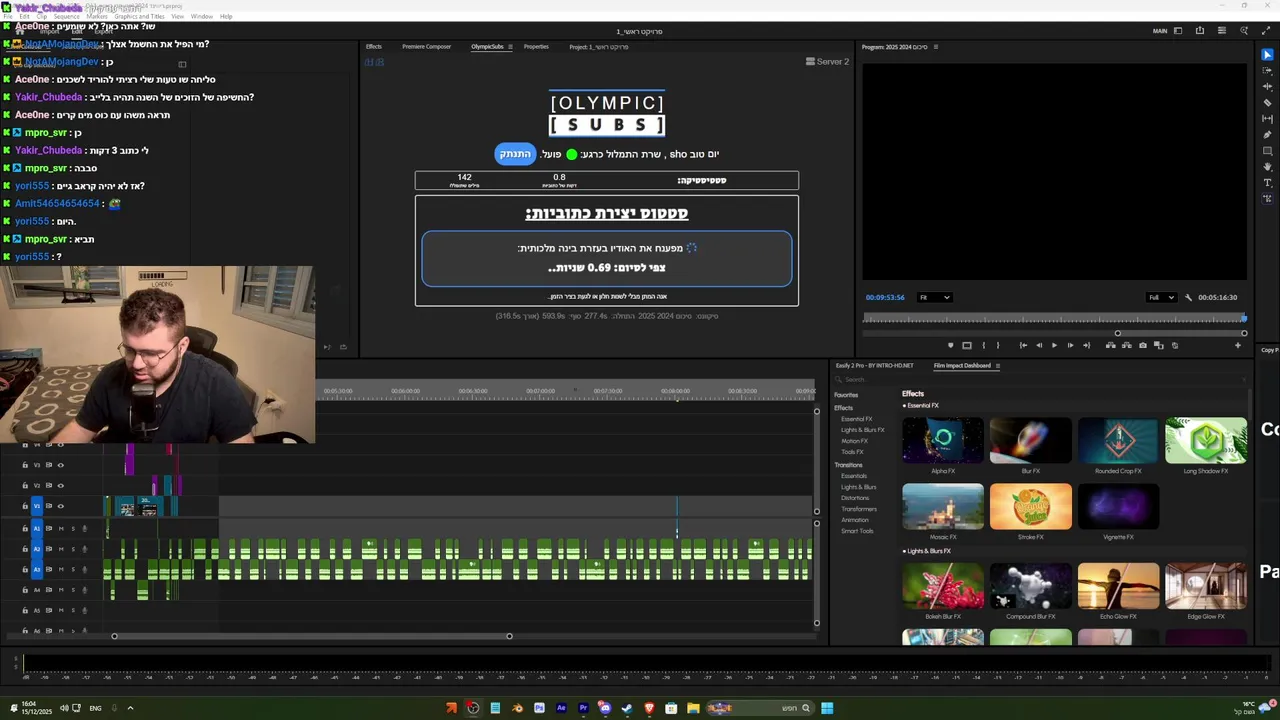The image size is (1280, 720).
Task: Toggle V2 track visibility eye
Action: pyautogui.click(x=60, y=485)
